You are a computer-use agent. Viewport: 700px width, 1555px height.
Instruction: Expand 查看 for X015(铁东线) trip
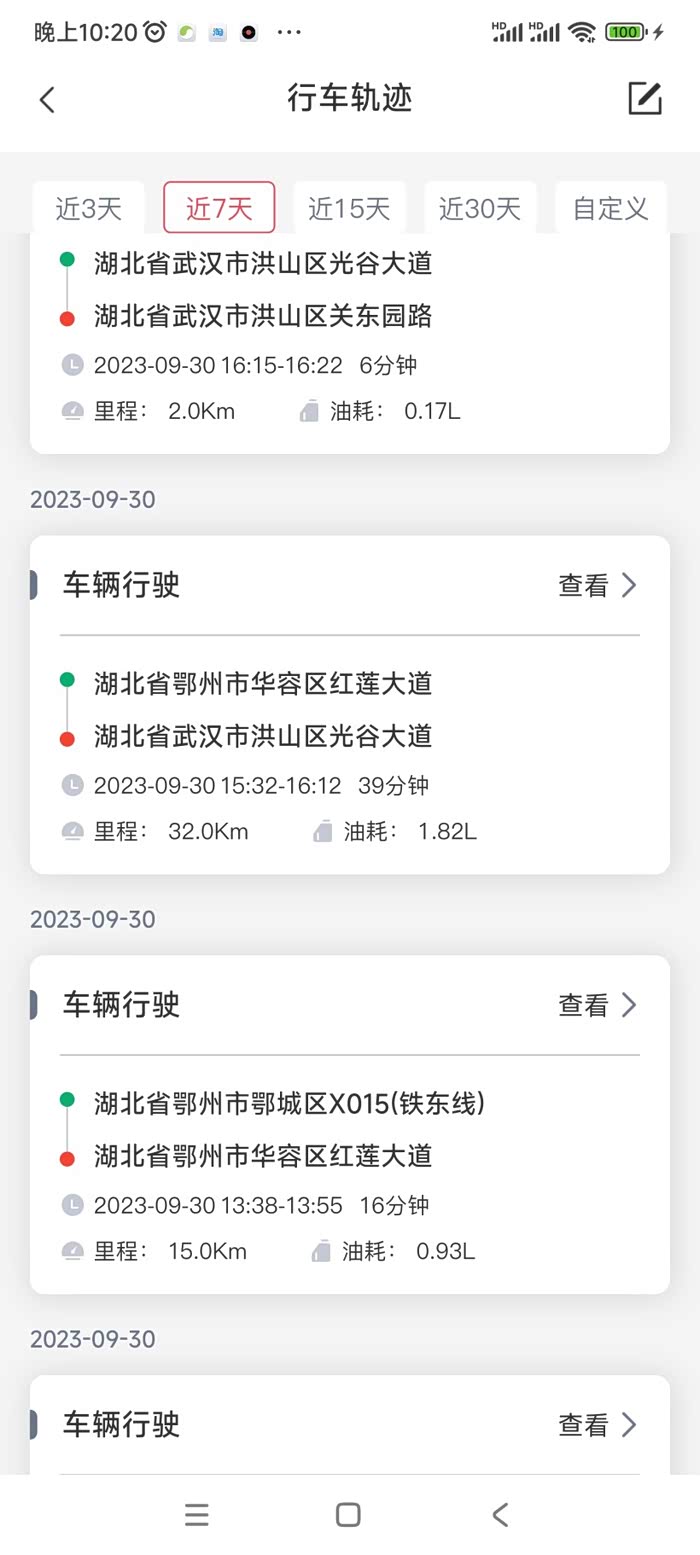point(597,1005)
